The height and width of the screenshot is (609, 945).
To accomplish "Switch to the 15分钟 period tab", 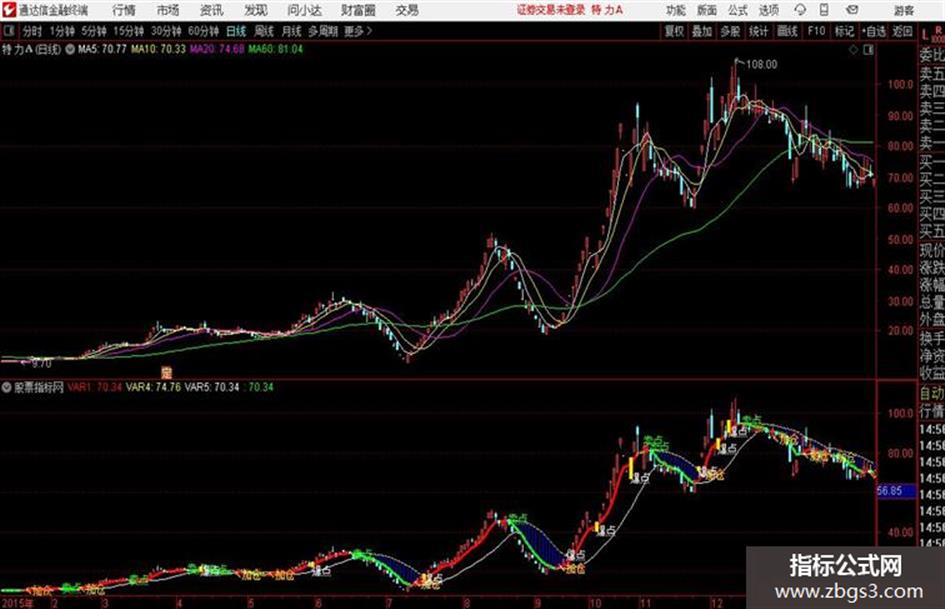I will click(129, 31).
